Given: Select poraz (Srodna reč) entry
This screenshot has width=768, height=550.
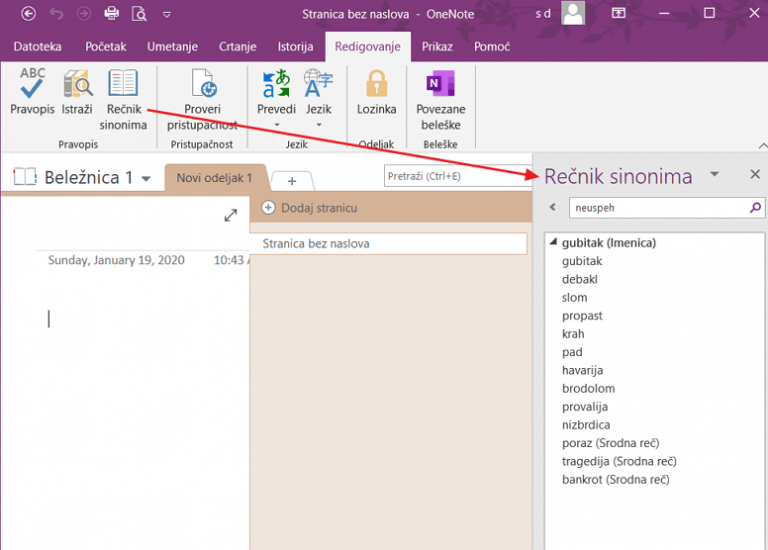Looking at the screenshot, I should coord(610,443).
